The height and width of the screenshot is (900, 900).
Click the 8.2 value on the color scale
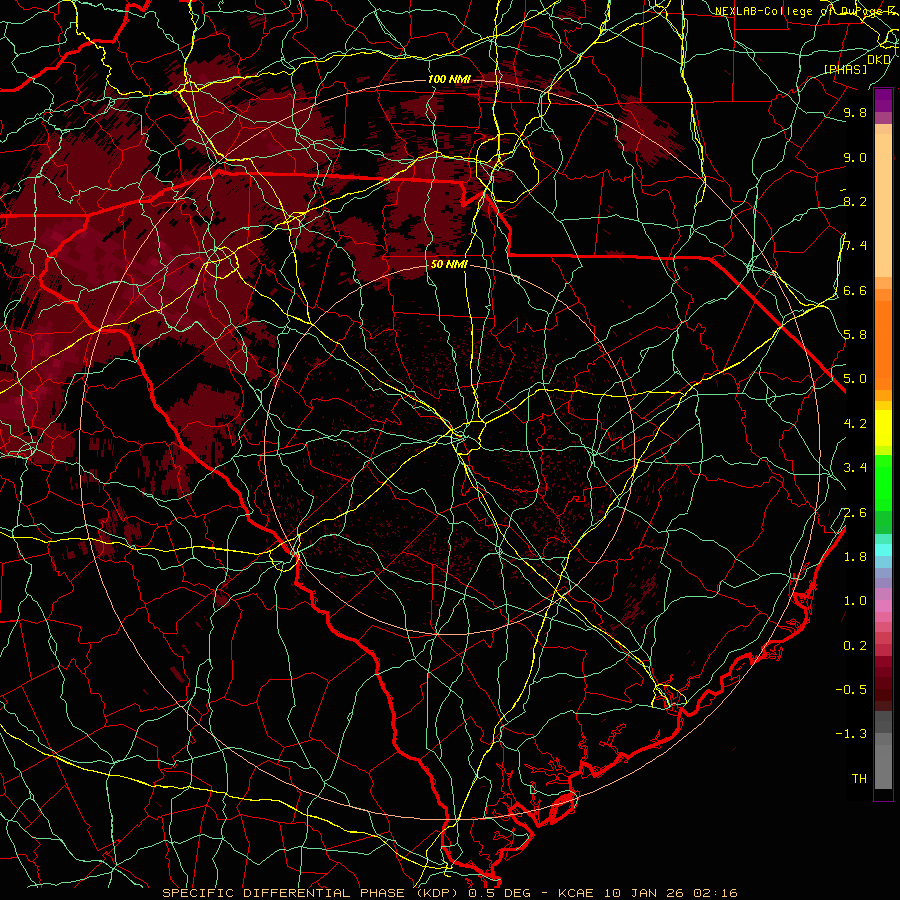[x=855, y=202]
